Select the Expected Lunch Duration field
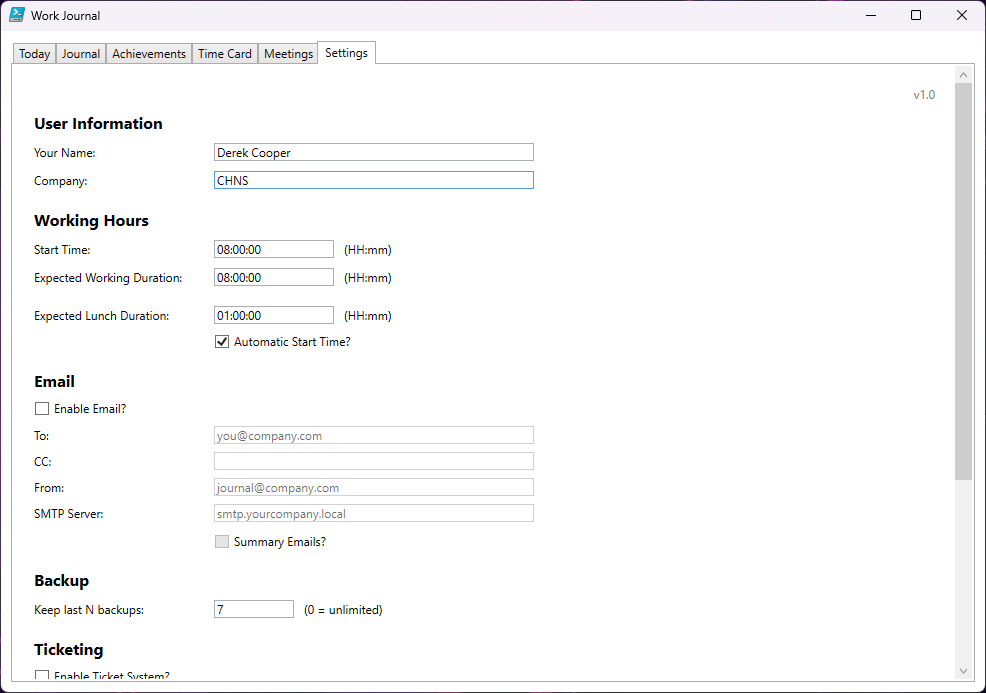Viewport: 986px width, 693px height. pos(273,315)
